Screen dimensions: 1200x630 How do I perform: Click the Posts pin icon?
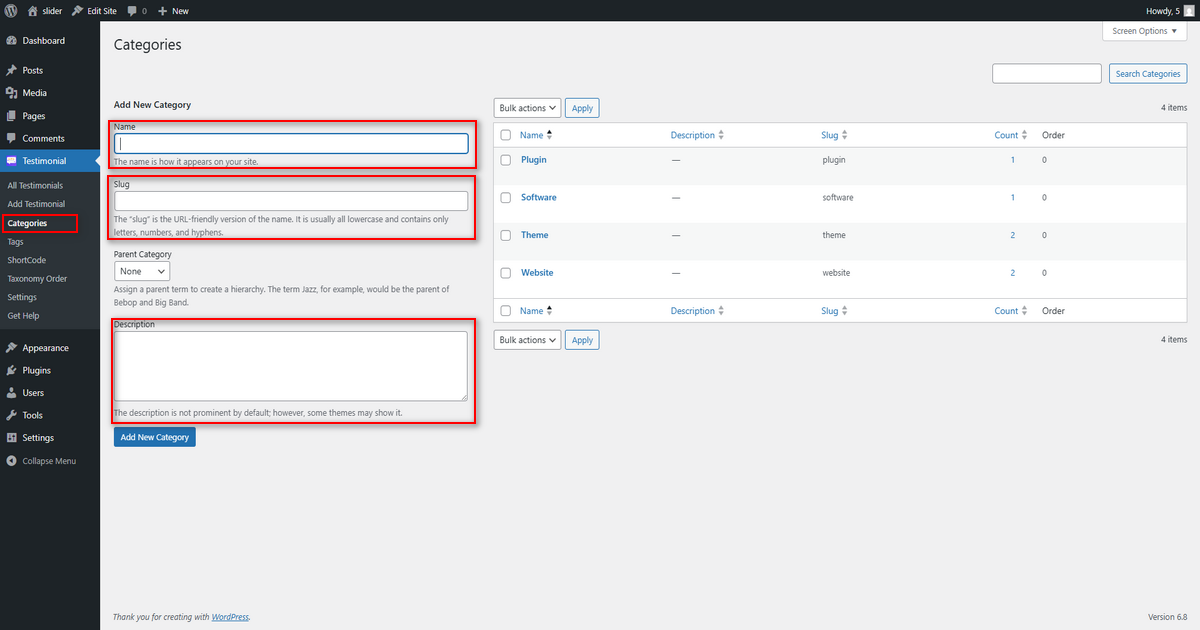11,71
